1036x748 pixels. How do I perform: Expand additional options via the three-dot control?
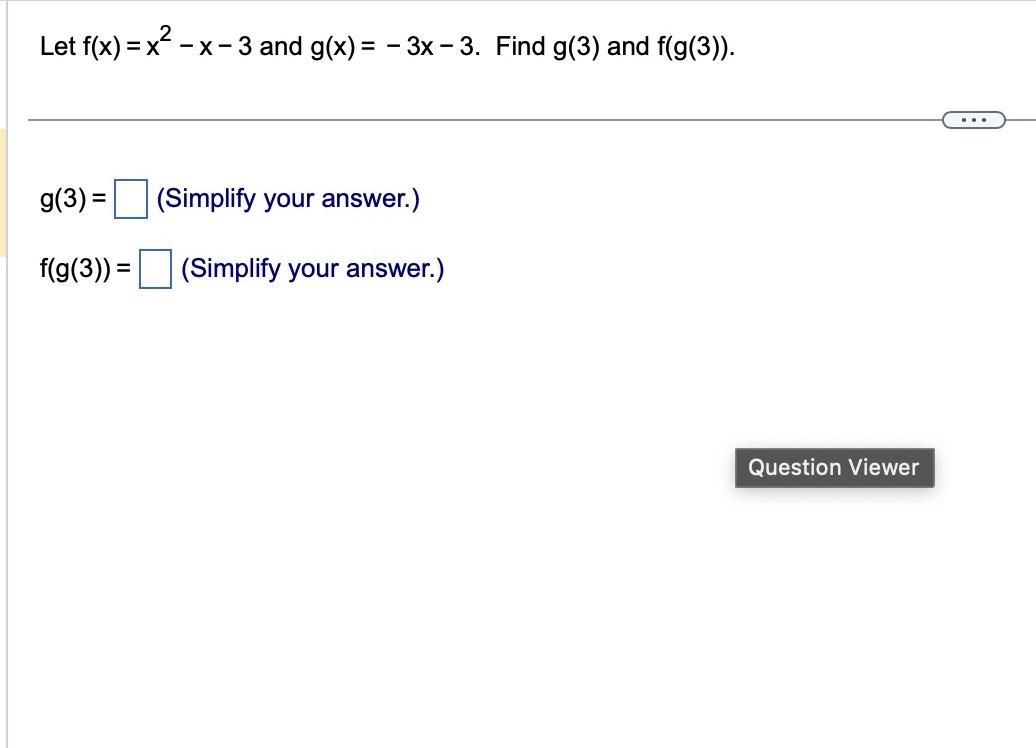[x=973, y=119]
